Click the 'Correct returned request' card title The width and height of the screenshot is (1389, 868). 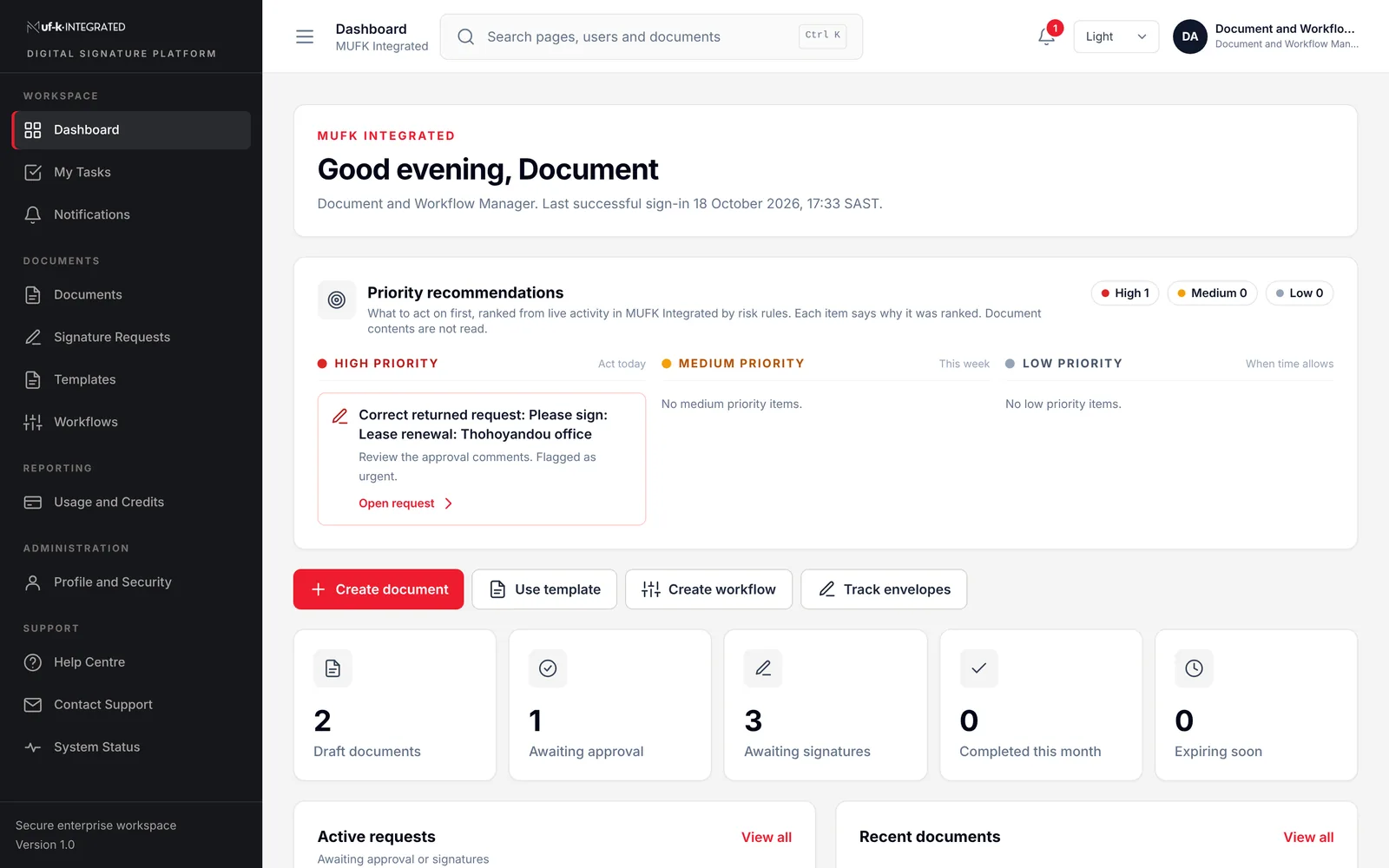[x=483, y=424]
